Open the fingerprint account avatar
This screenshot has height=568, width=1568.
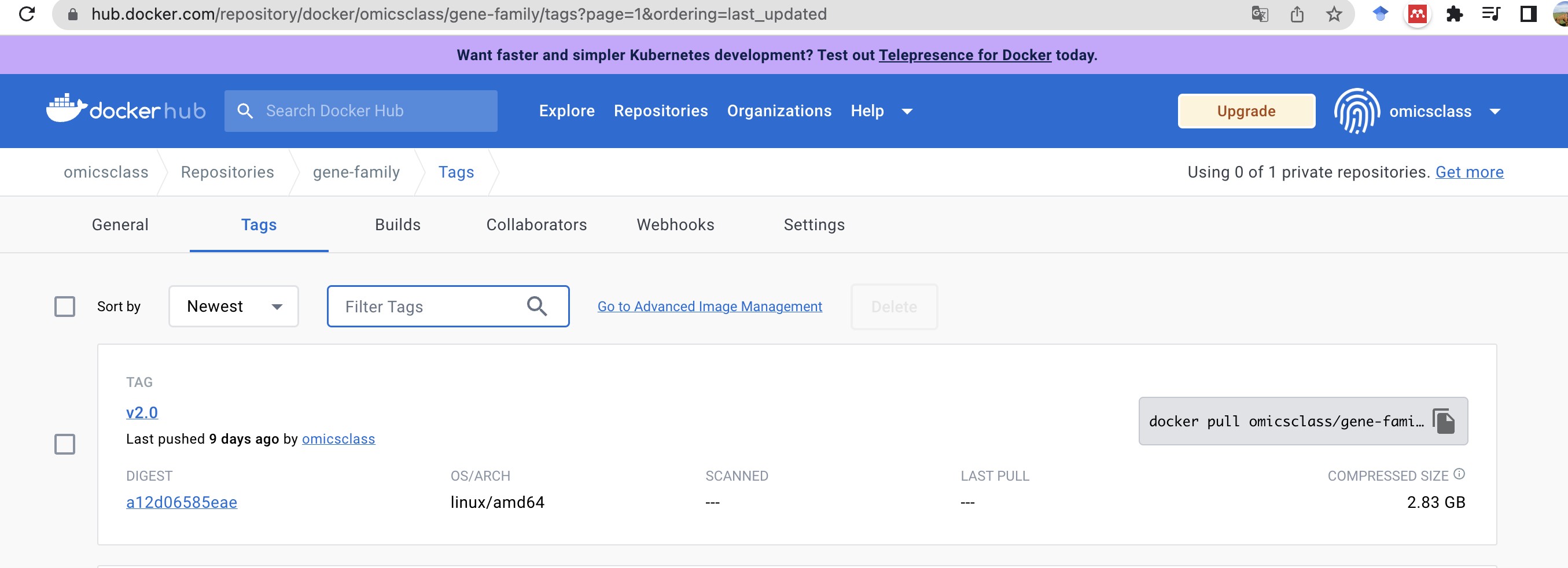(x=1356, y=111)
